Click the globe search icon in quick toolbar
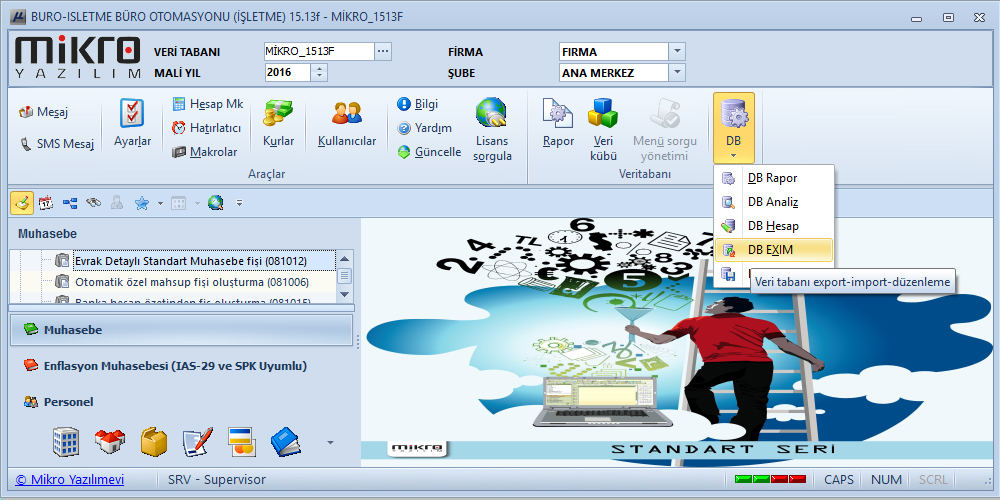 click(216, 203)
